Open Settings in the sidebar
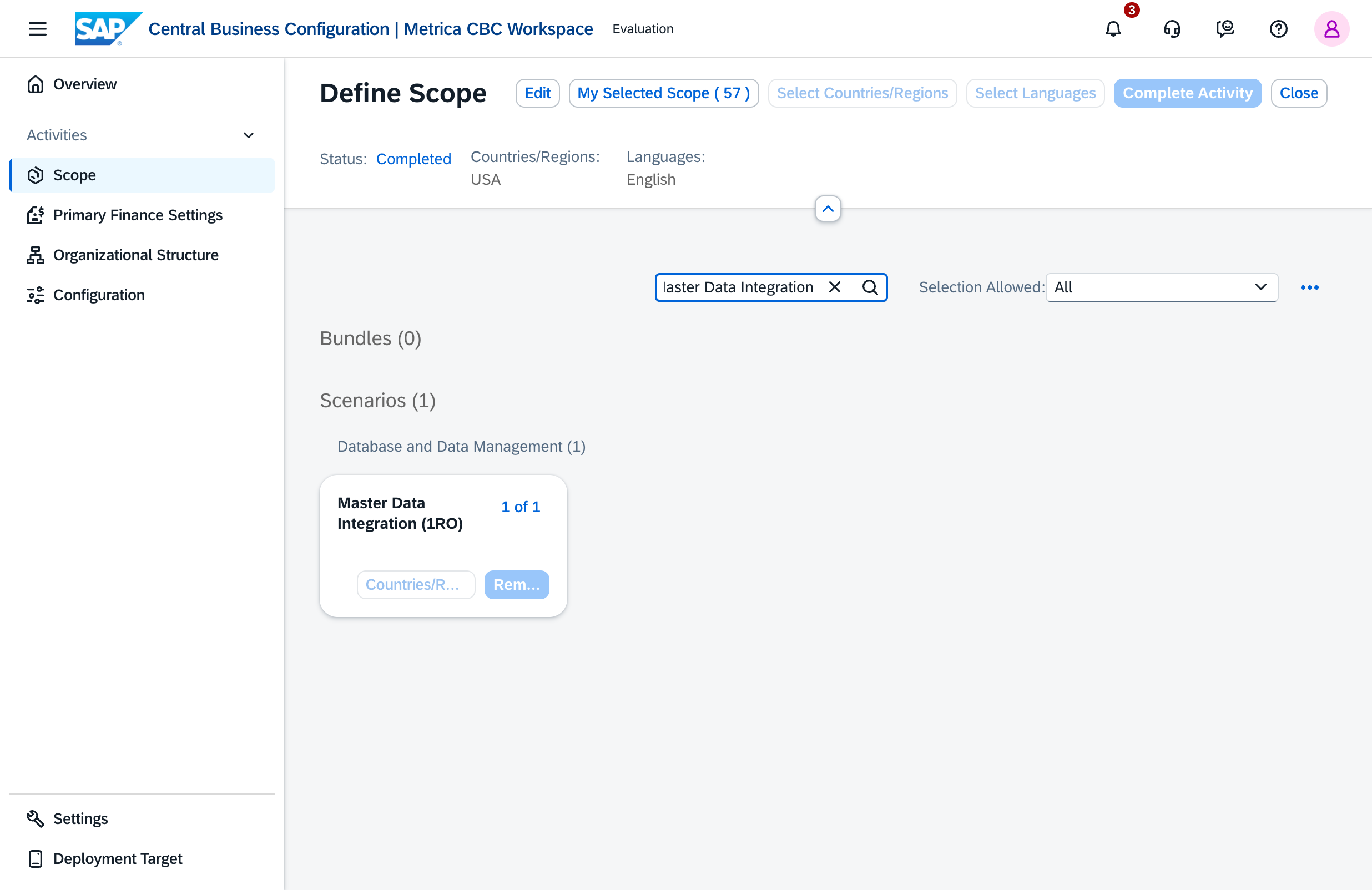Image resolution: width=1372 pixels, height=890 pixels. pyautogui.click(x=142, y=818)
